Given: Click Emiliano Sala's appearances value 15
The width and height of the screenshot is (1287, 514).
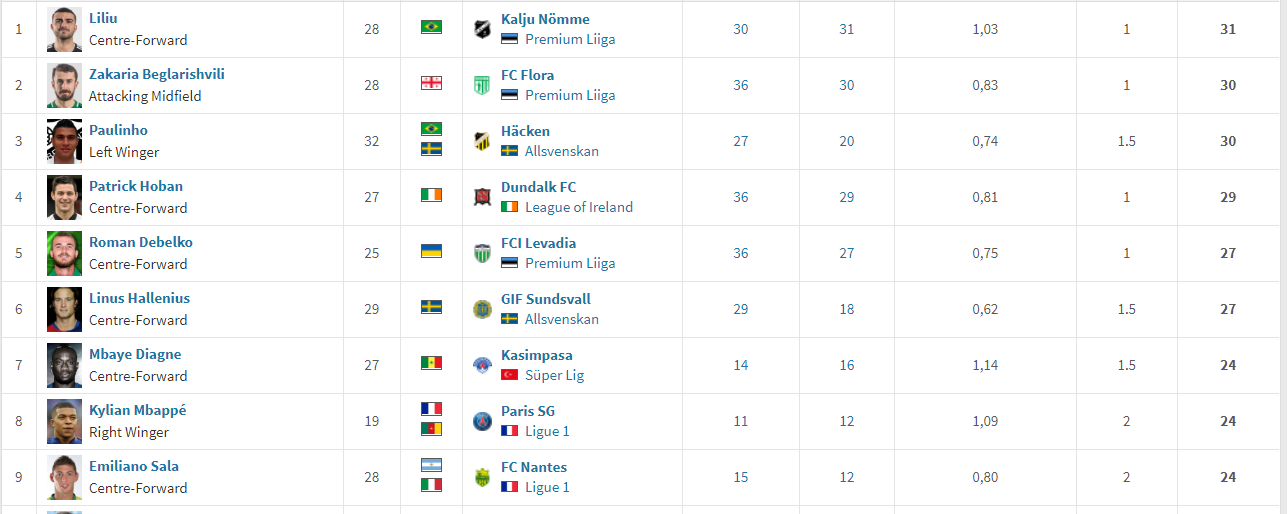Looking at the screenshot, I should (741, 477).
